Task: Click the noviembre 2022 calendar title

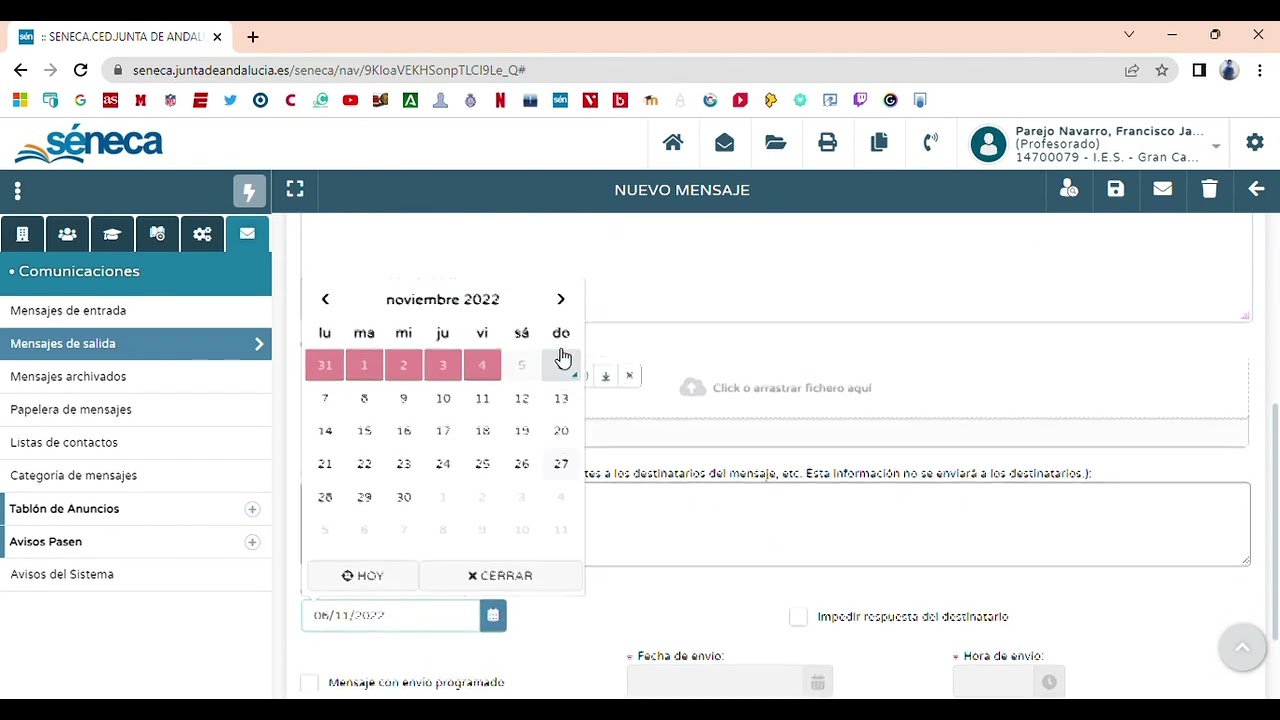Action: click(443, 299)
